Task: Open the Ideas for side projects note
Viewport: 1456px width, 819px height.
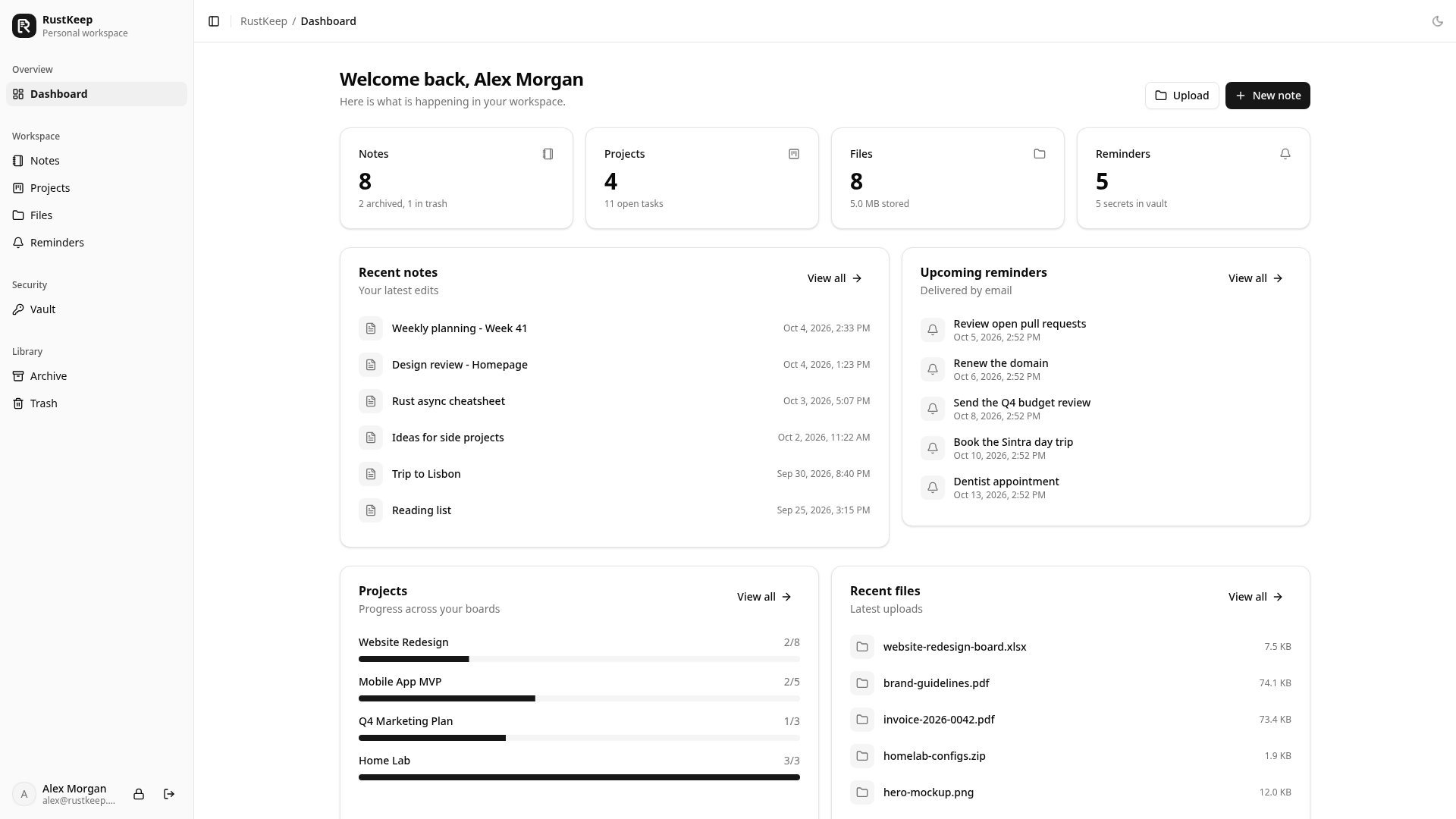Action: point(614,438)
